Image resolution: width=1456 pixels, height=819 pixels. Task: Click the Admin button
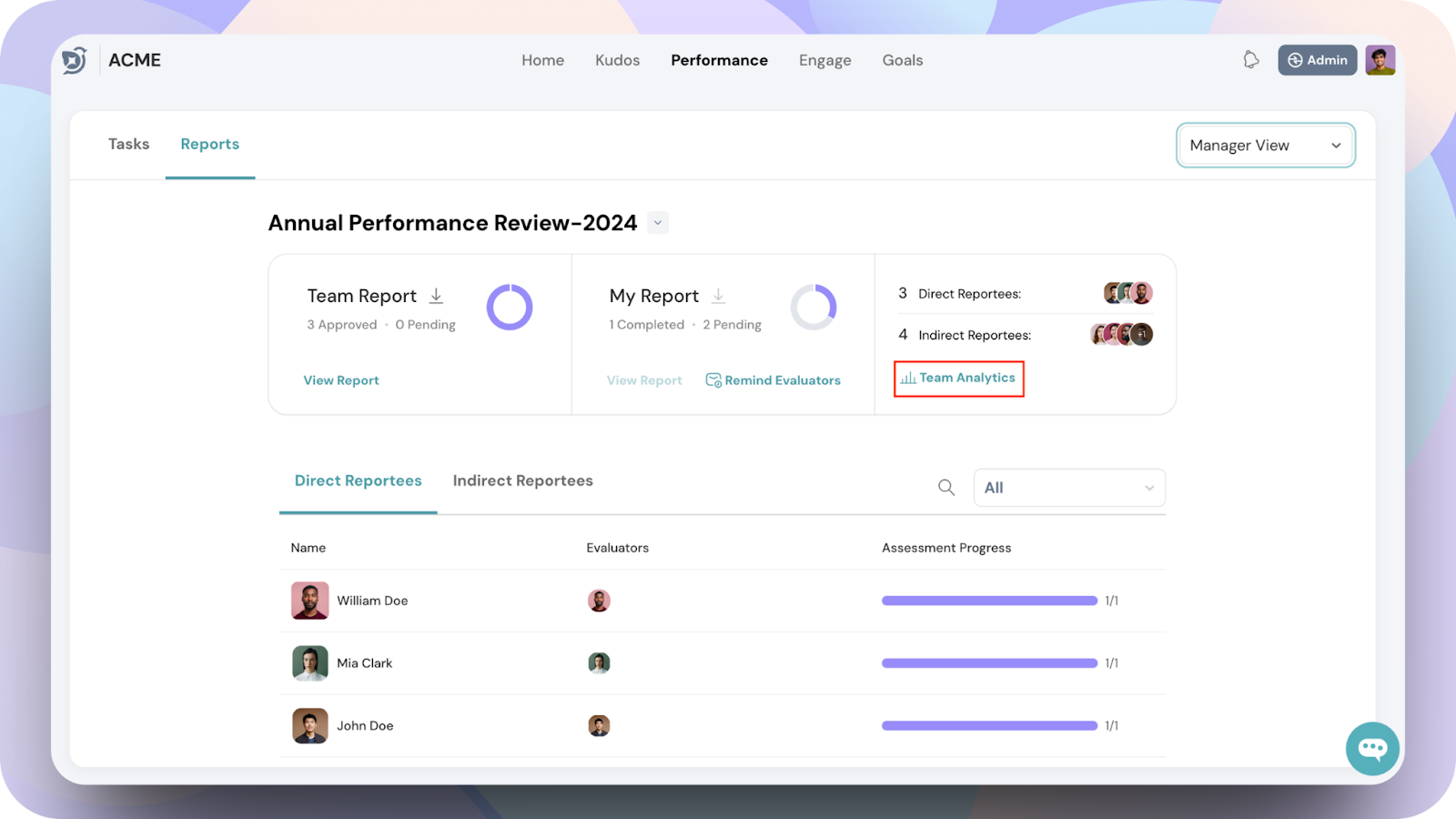click(x=1318, y=60)
